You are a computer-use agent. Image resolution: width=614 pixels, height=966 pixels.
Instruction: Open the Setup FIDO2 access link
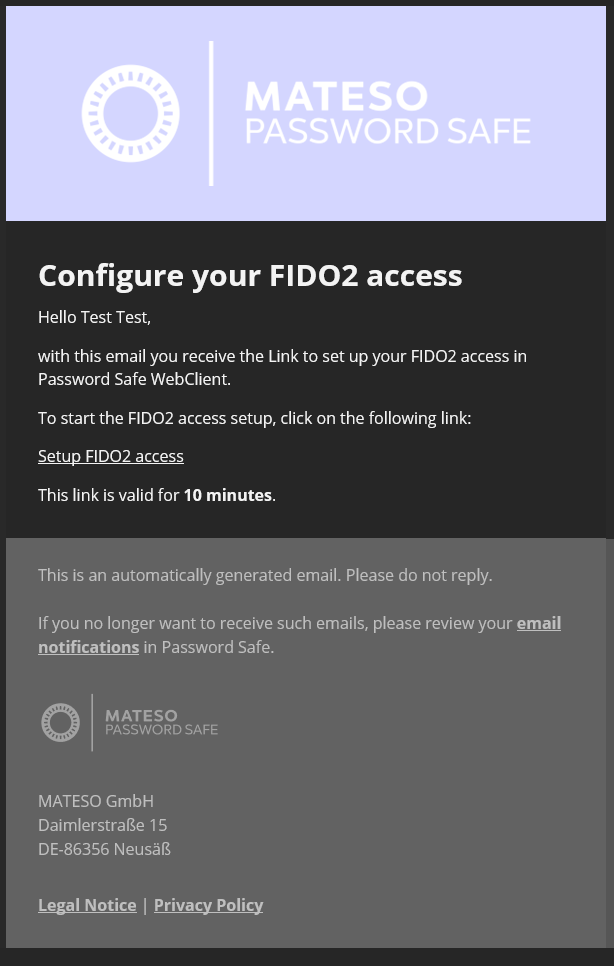pos(111,457)
